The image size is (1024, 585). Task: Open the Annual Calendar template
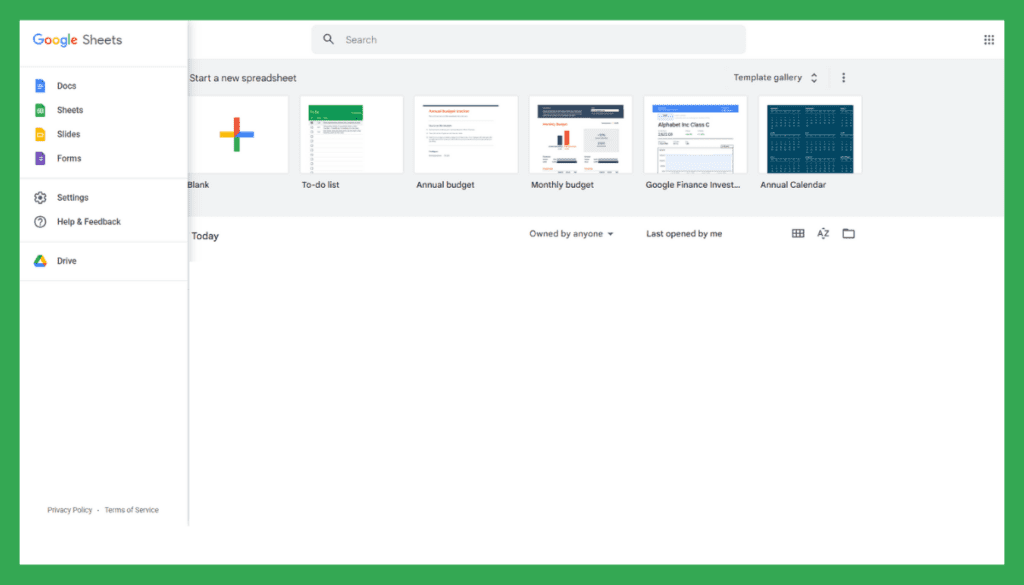pyautogui.click(x=810, y=134)
